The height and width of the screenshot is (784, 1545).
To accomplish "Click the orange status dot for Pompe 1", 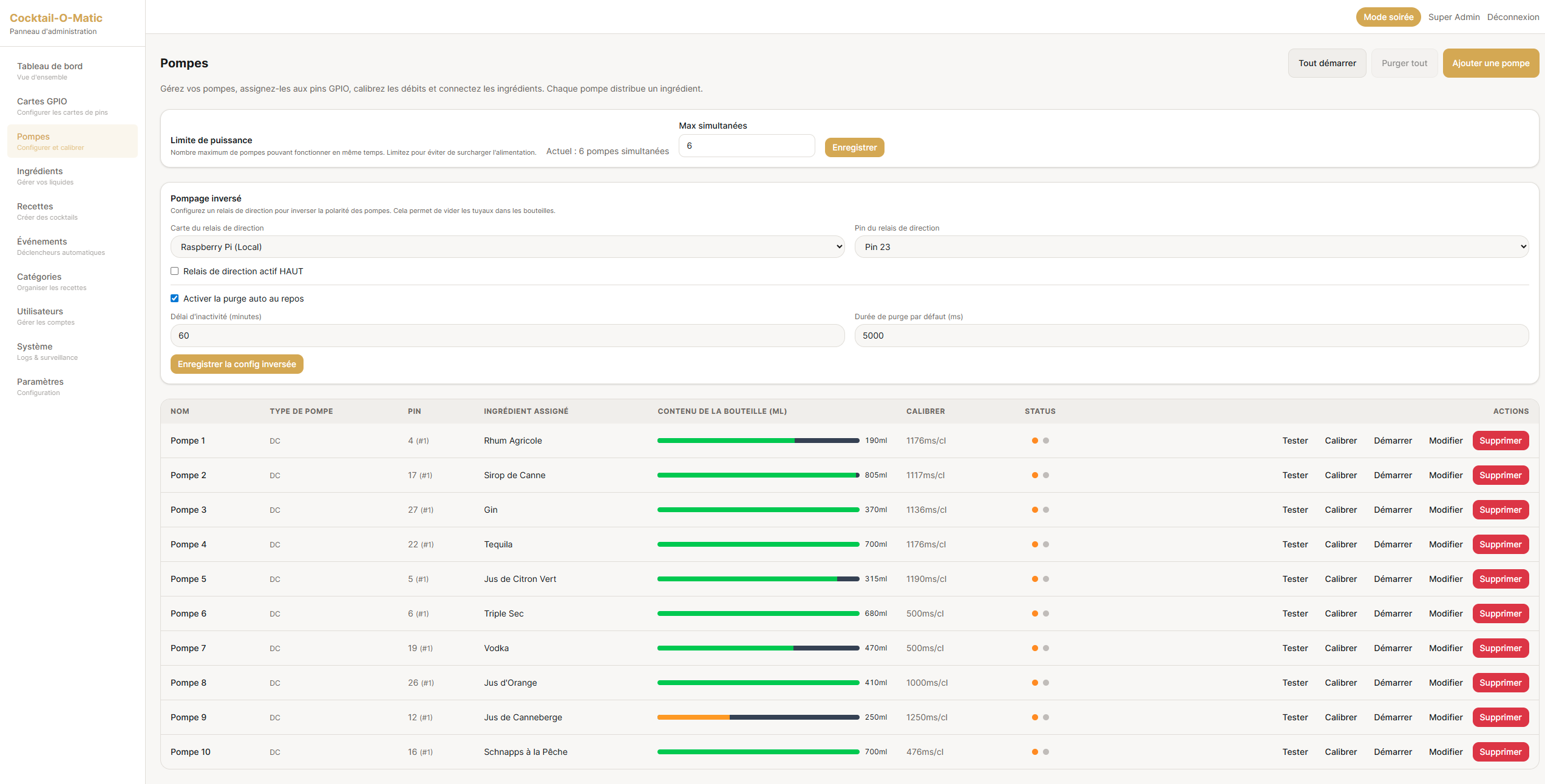I will (x=1035, y=441).
